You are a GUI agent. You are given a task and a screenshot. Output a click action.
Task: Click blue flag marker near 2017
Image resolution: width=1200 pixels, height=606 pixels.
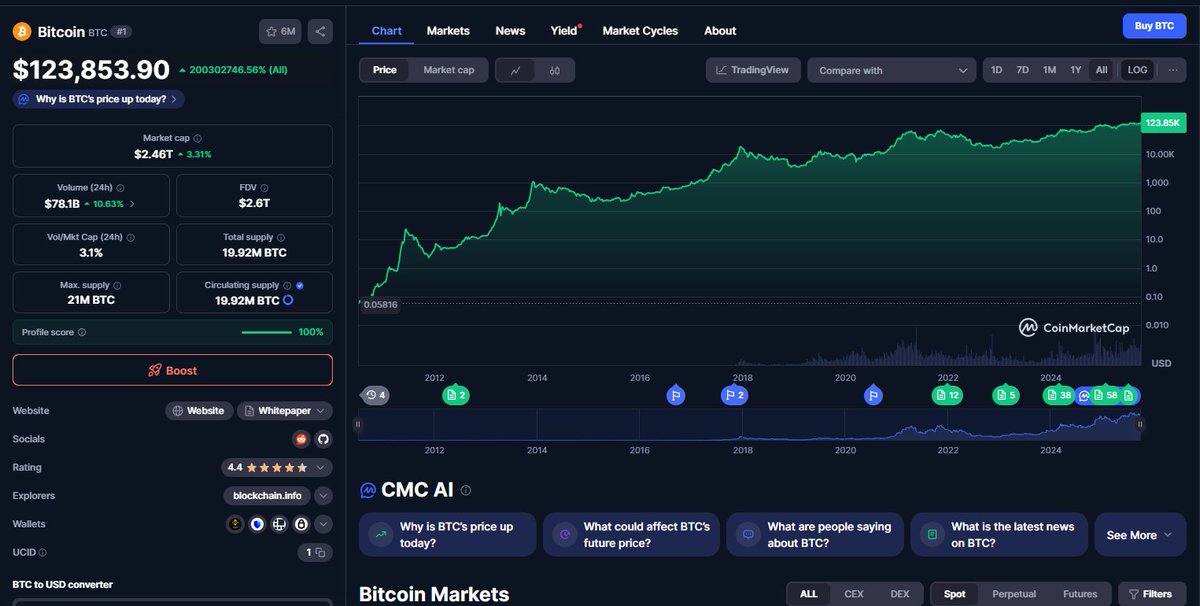pyautogui.click(x=676, y=395)
